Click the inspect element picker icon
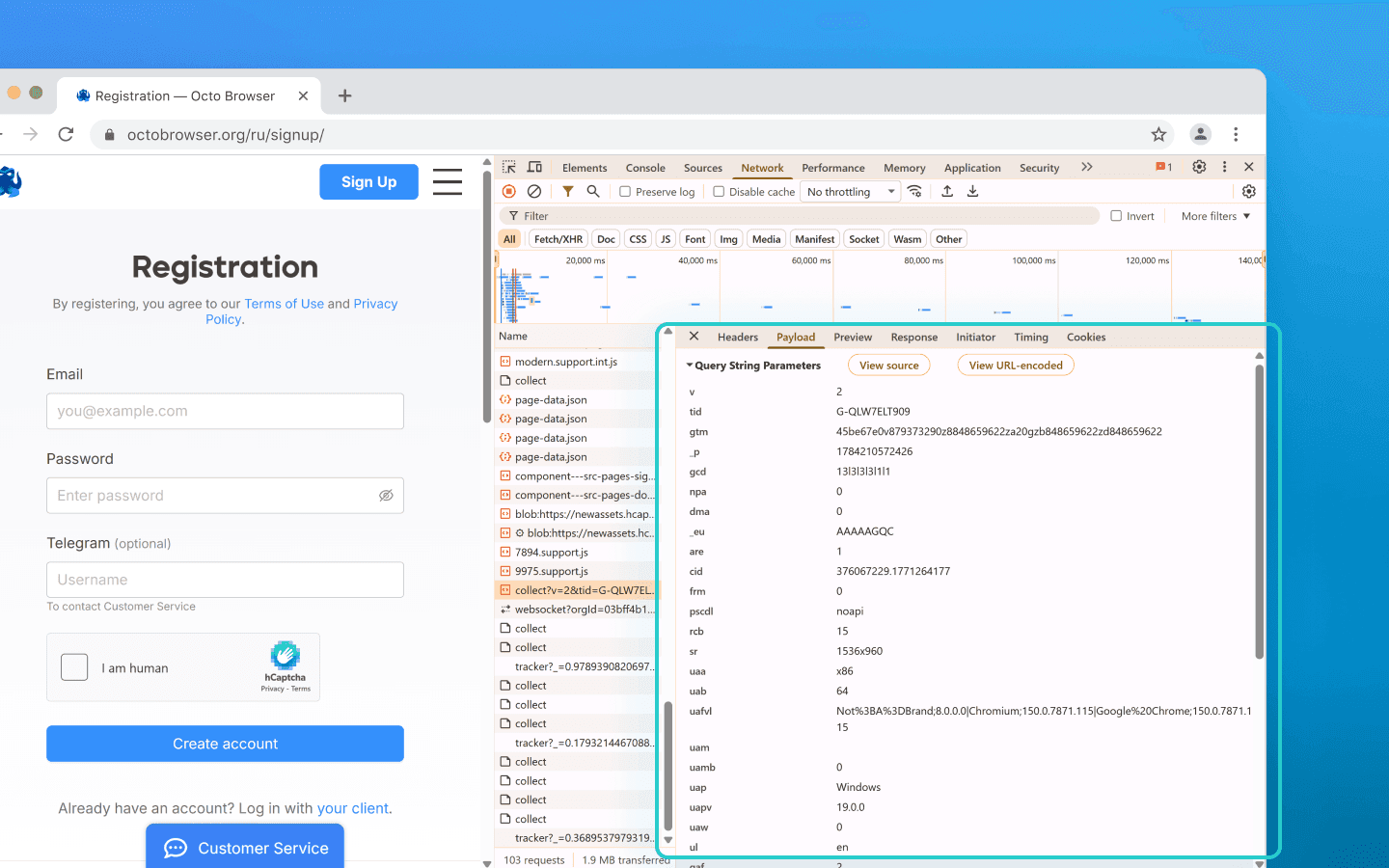The image size is (1389, 868). tap(509, 167)
